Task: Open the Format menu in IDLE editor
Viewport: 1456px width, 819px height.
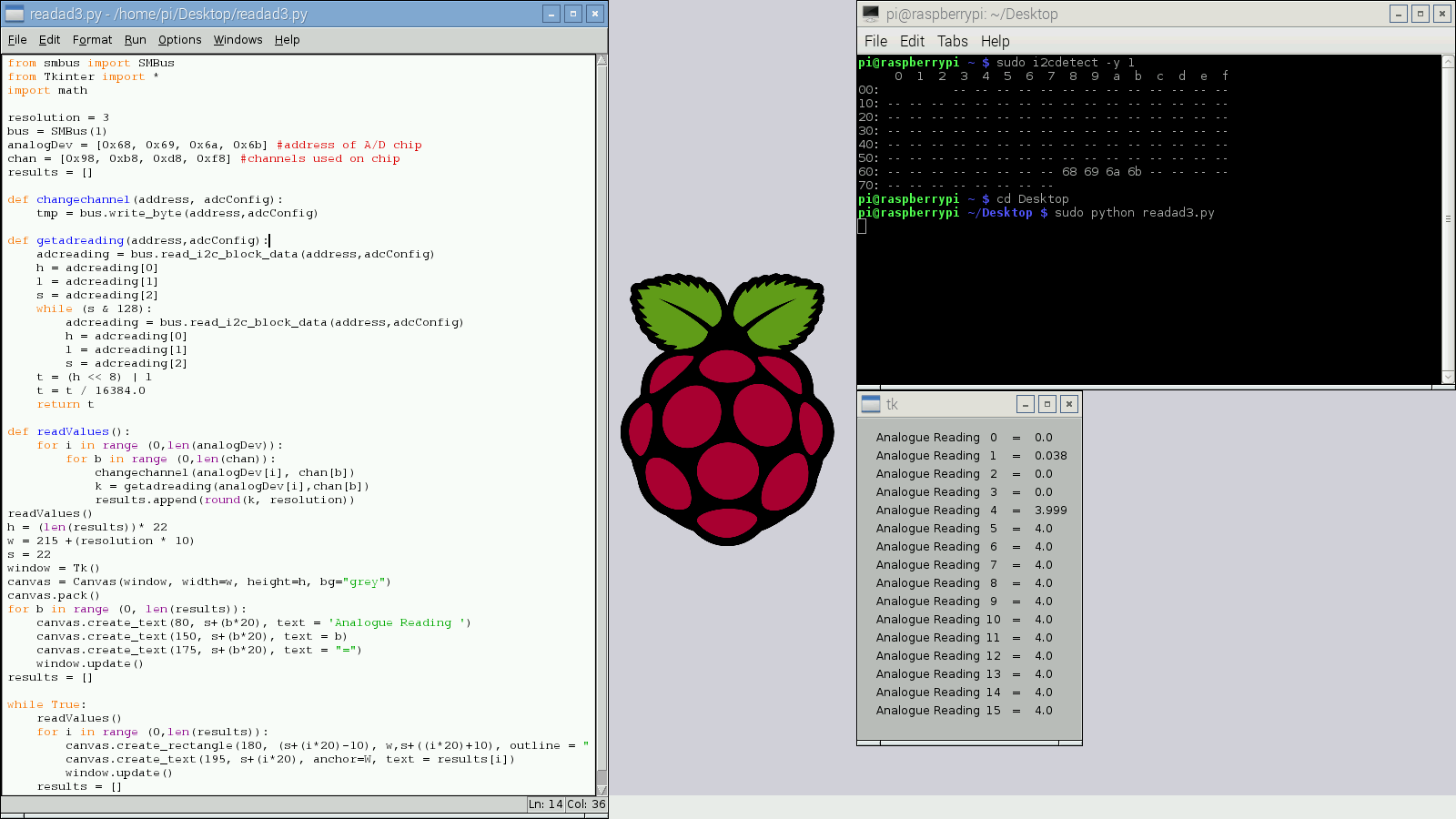Action: (92, 40)
